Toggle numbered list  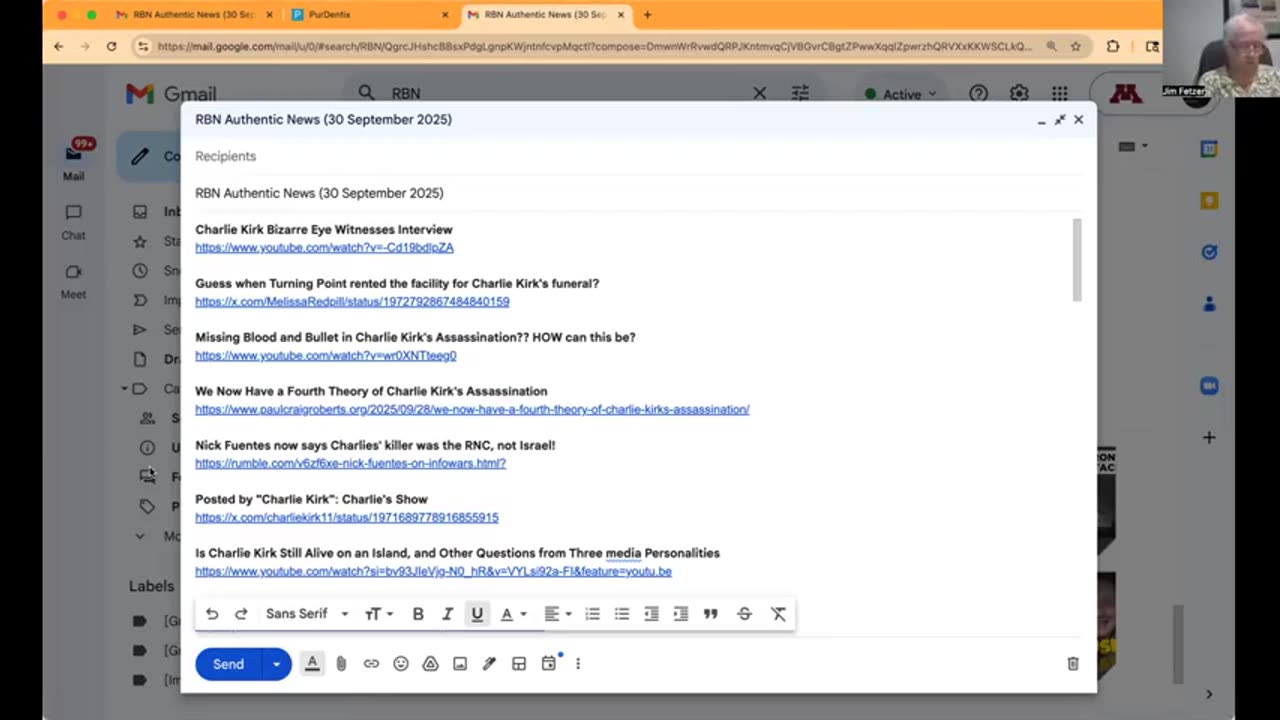592,614
